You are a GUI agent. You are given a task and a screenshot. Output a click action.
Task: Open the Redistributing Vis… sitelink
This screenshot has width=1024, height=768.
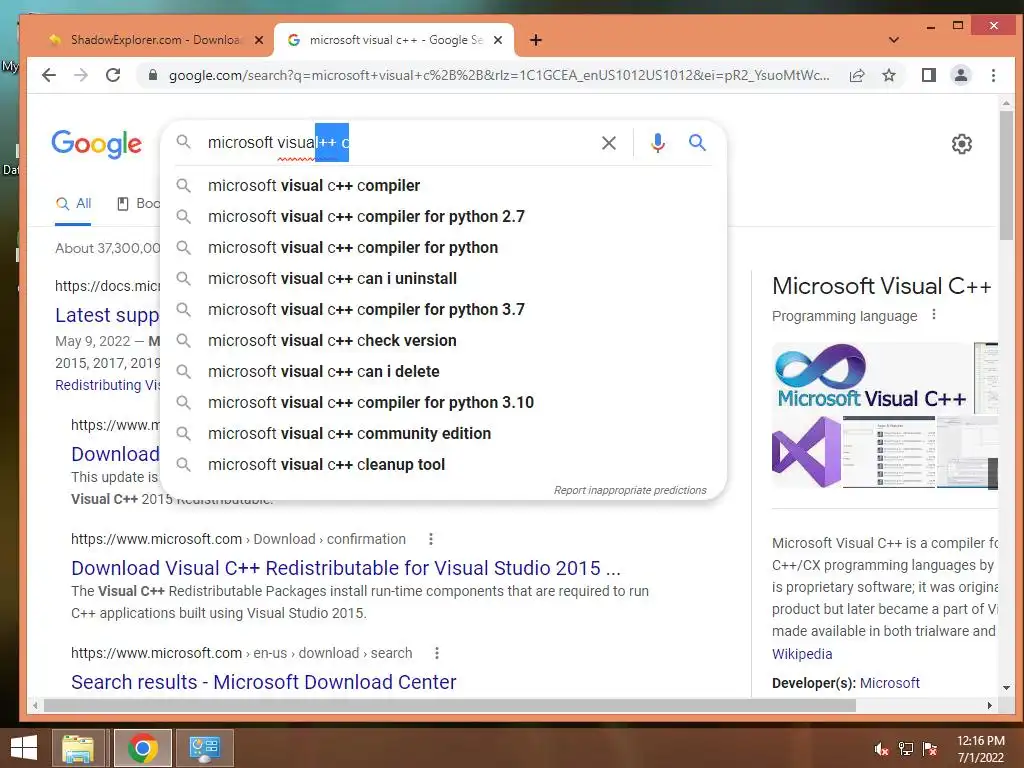(108, 385)
